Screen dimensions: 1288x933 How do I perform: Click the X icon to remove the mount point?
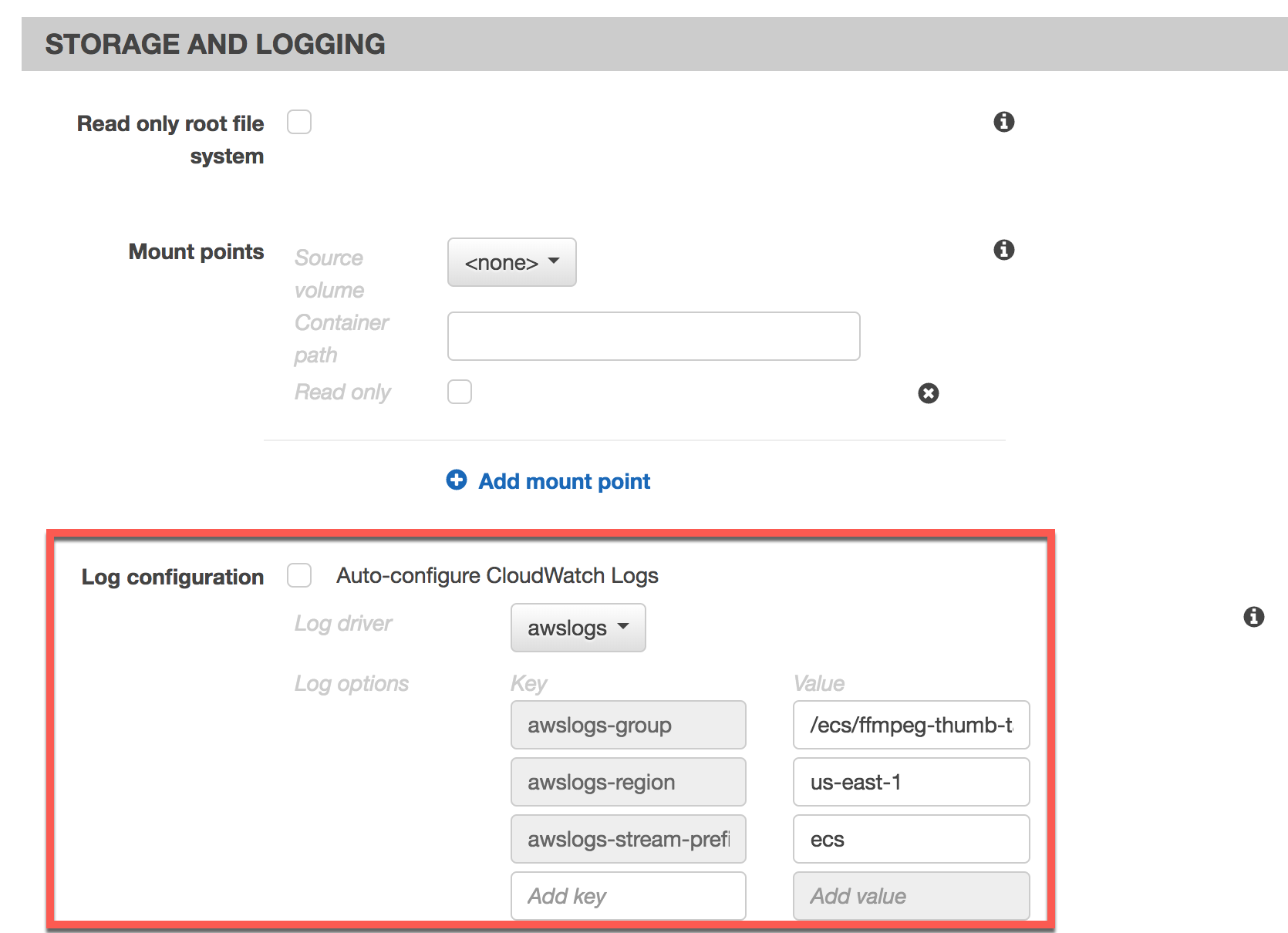point(929,393)
